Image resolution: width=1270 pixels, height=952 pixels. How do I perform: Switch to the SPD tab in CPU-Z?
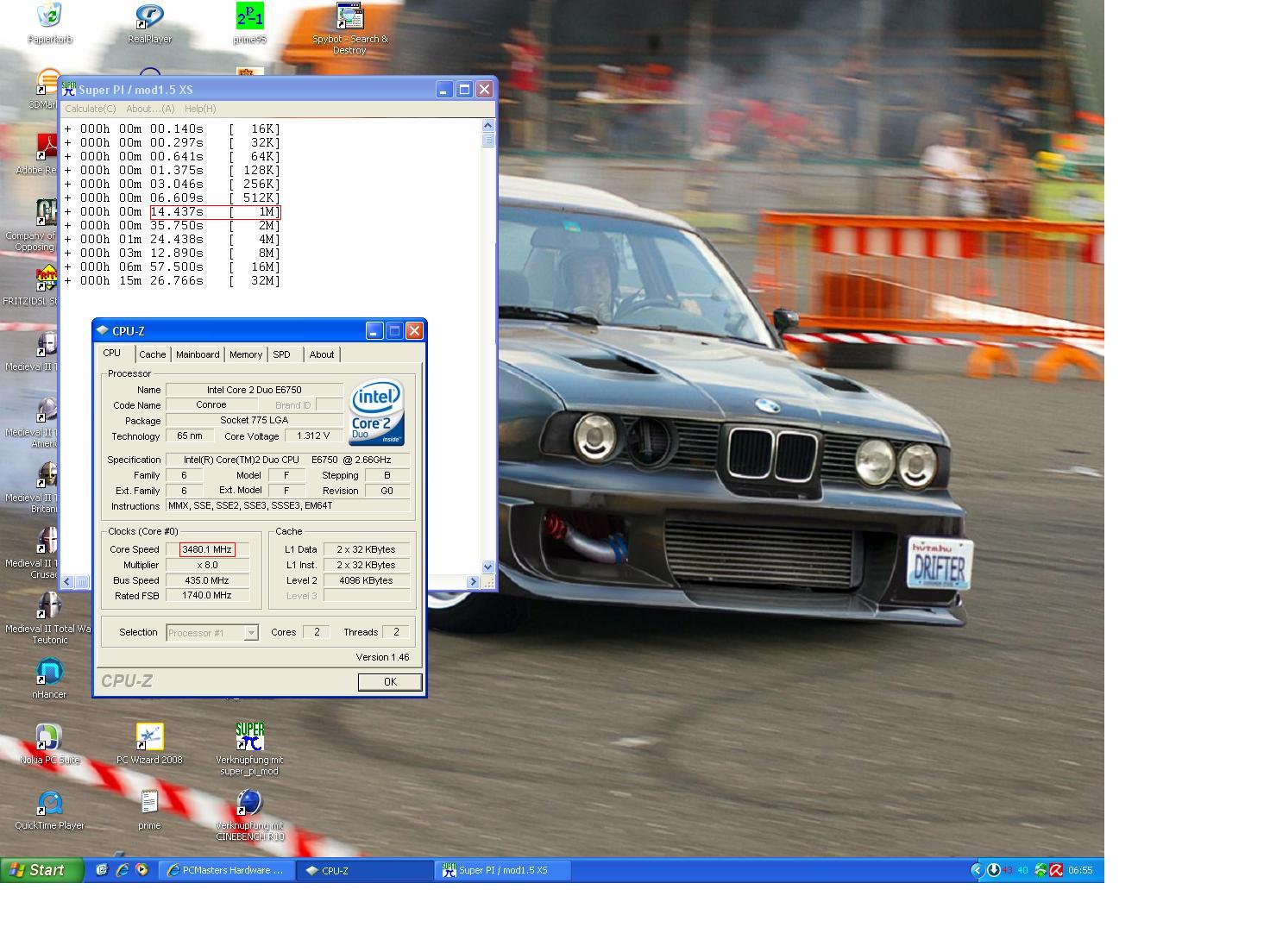[281, 354]
